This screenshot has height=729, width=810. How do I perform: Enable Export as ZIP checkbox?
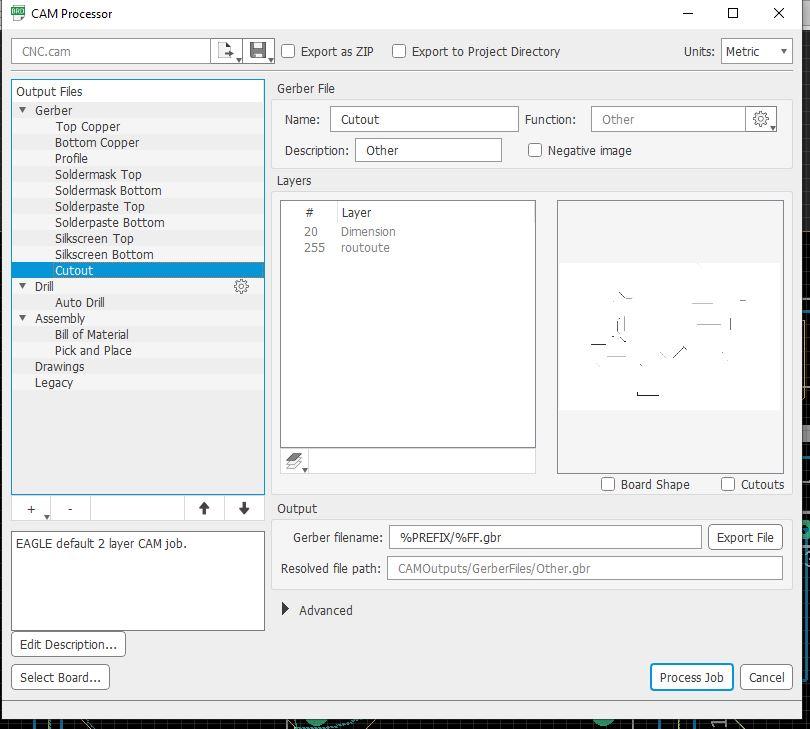[288, 51]
